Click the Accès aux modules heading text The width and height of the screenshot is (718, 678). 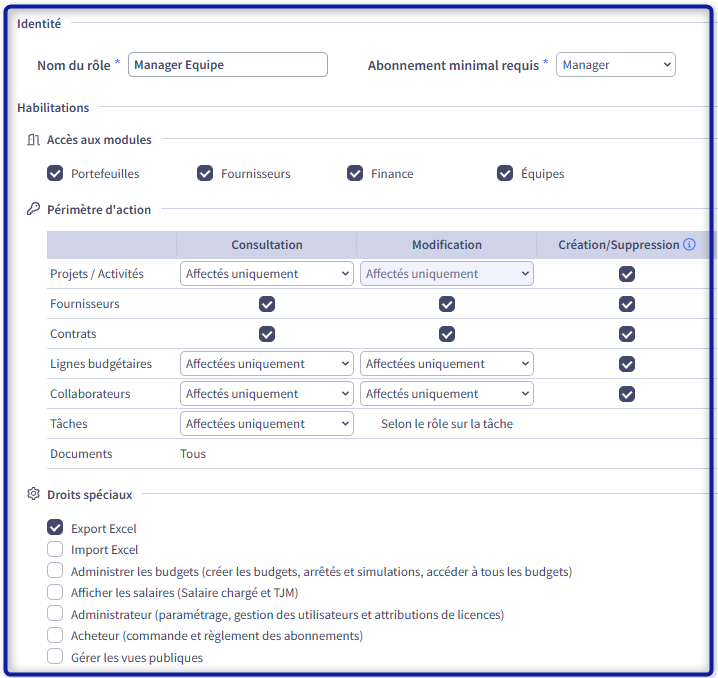tap(99, 140)
